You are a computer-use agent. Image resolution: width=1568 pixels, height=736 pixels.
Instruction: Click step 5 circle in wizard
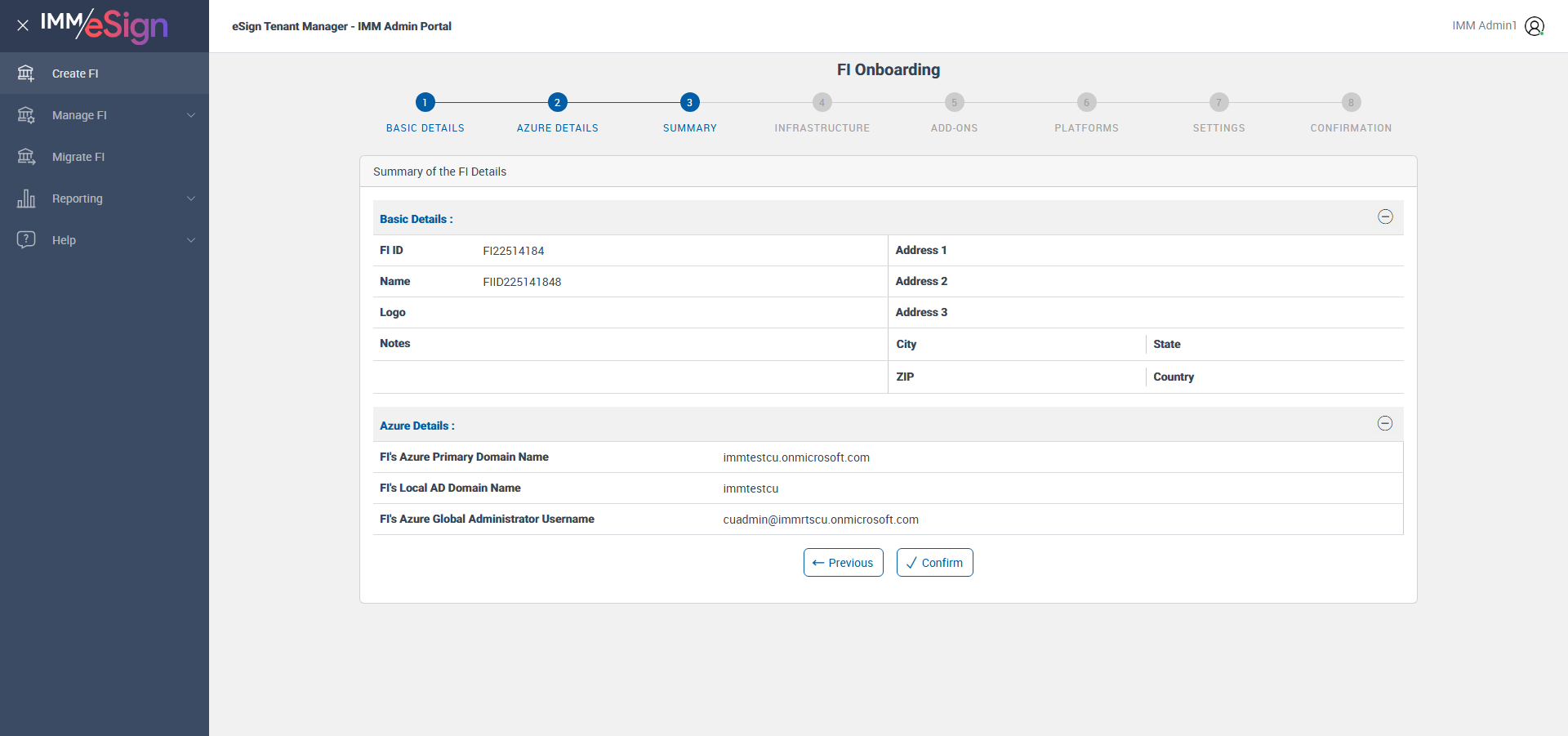click(x=954, y=102)
